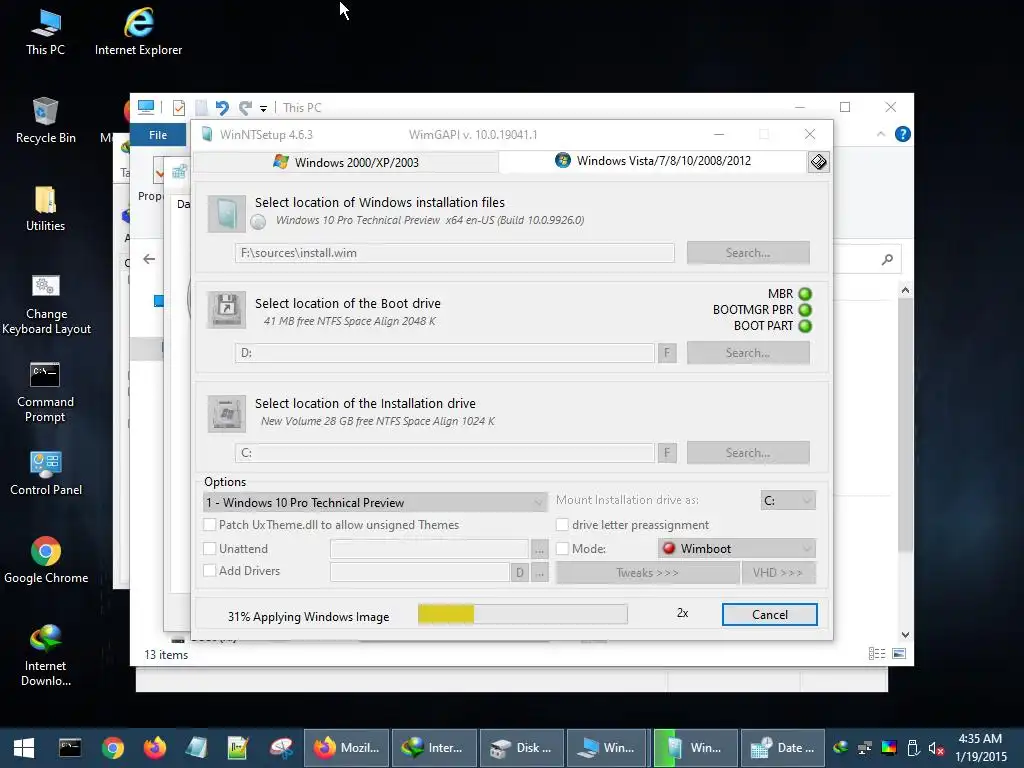Viewport: 1024px width, 768px height.
Task: Click the Explorer help question mark icon
Action: 903,134
